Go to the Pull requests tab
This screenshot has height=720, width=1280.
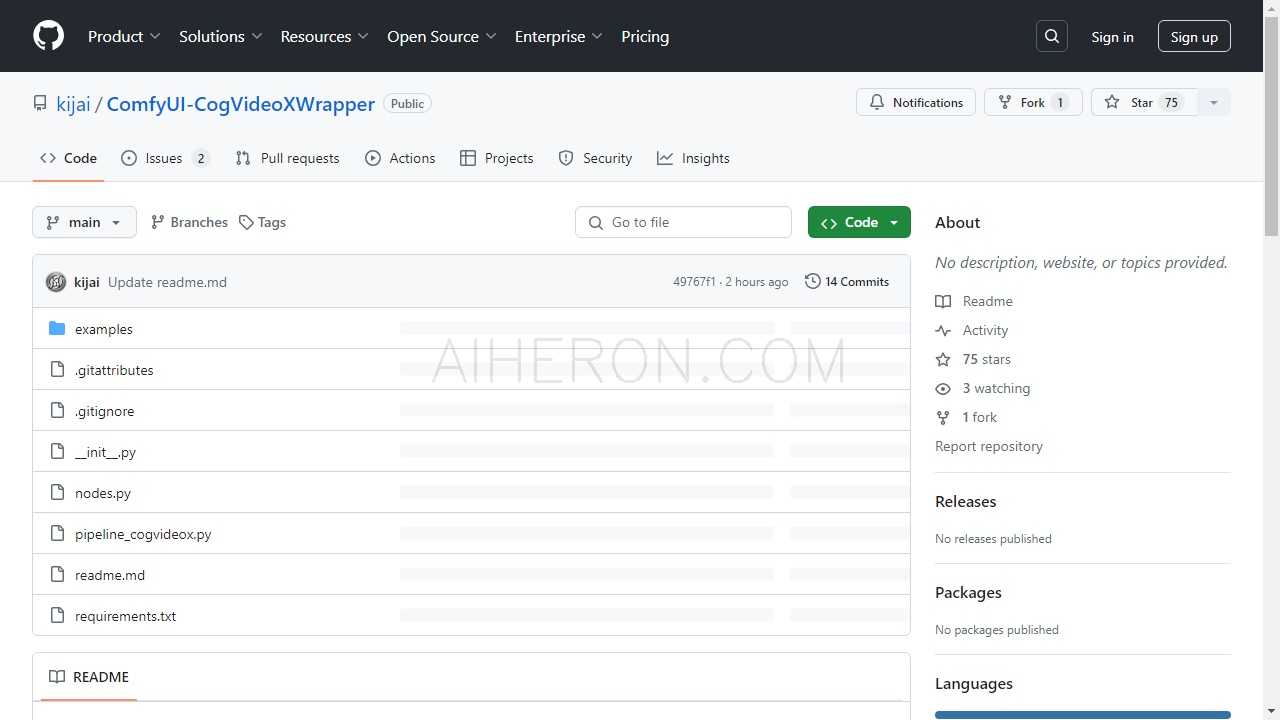point(288,158)
